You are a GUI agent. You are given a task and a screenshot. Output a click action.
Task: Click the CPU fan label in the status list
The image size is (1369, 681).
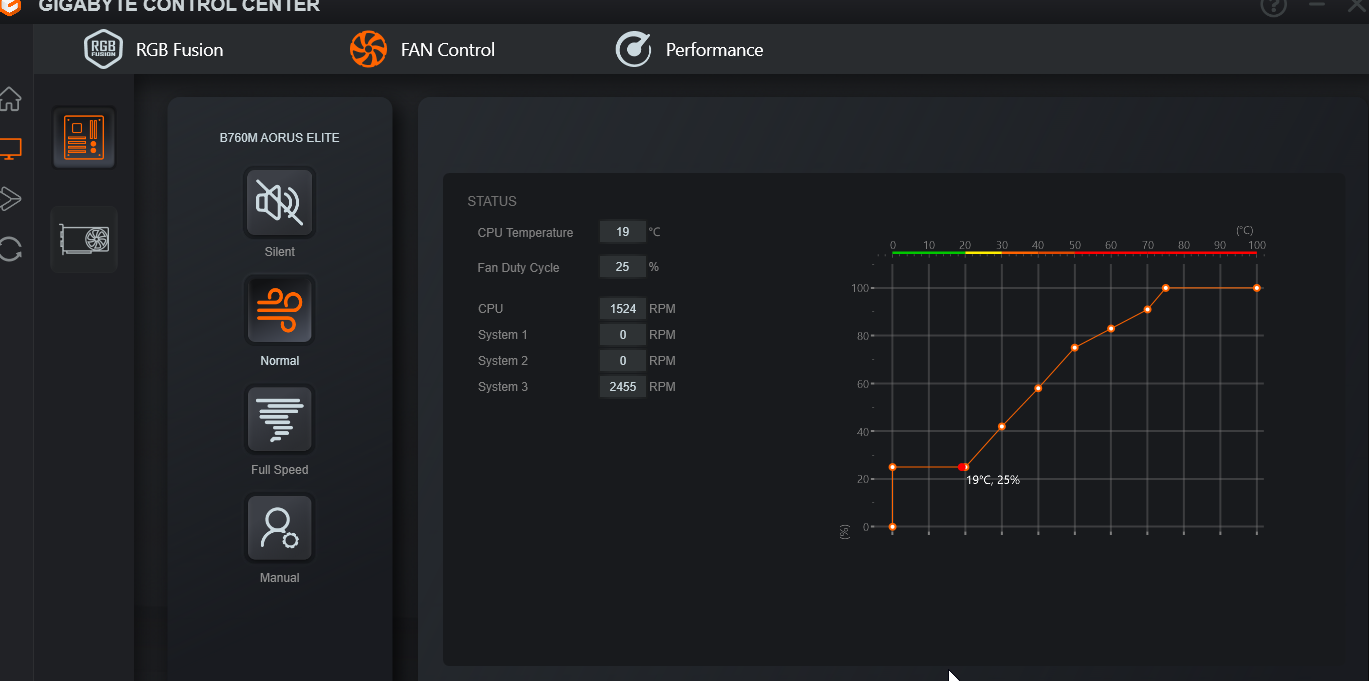tap(491, 309)
